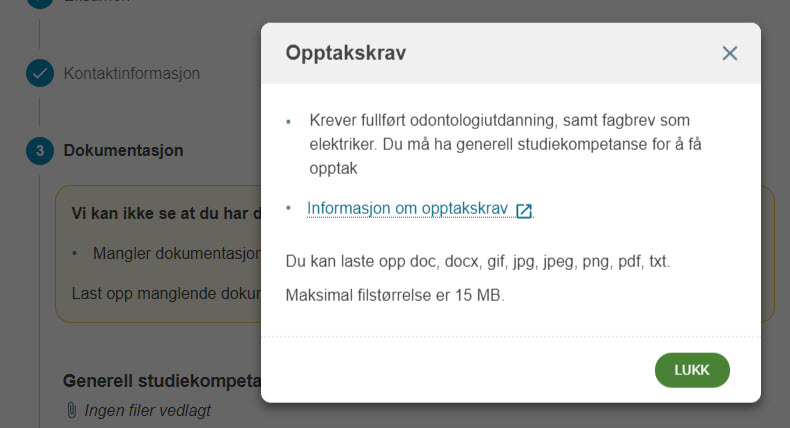This screenshot has height=428, width=790.
Task: Click the Last opp manglende dokumentasjon text
Action: tap(166, 293)
